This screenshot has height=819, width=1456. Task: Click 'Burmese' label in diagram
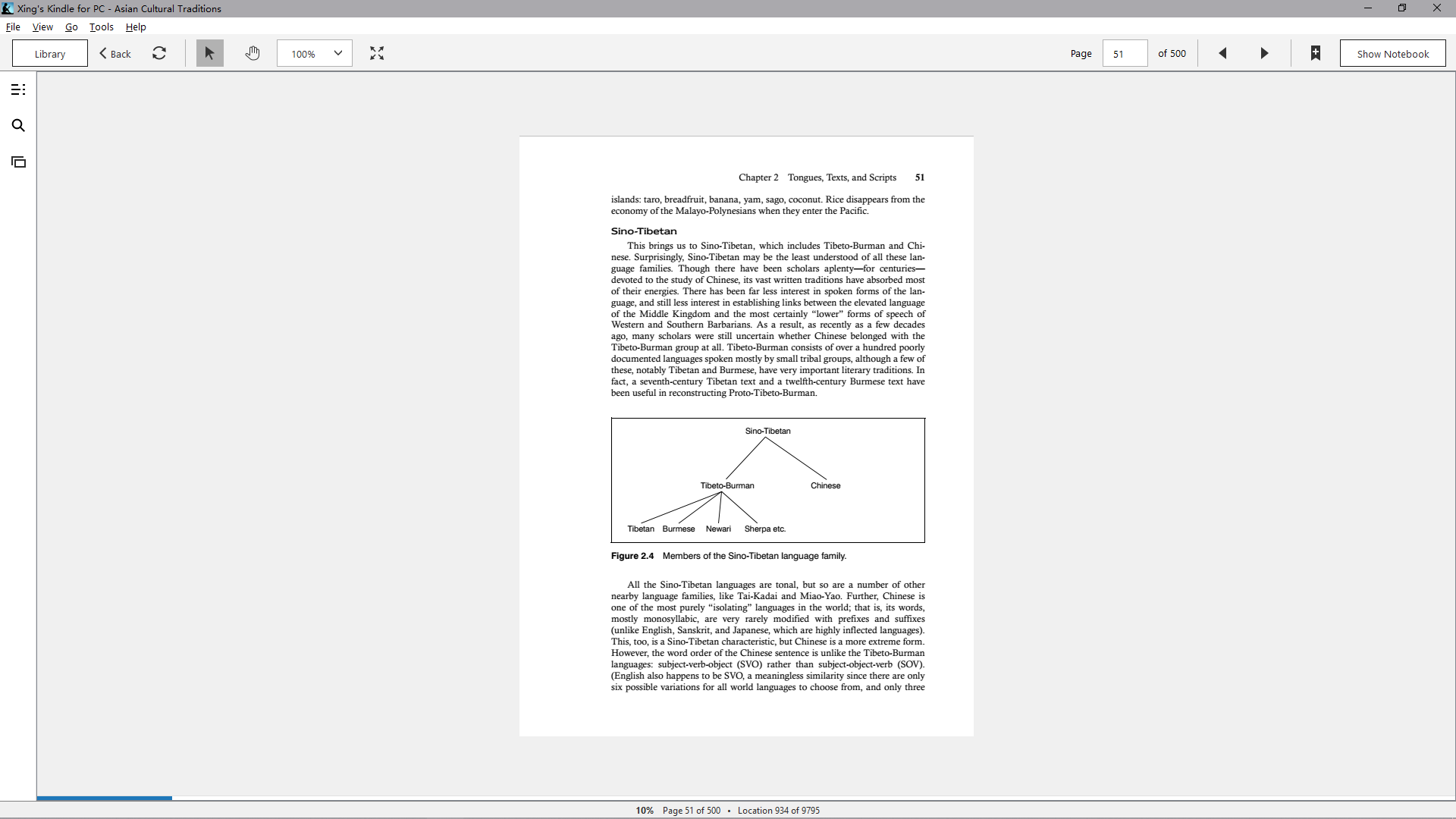(x=678, y=529)
